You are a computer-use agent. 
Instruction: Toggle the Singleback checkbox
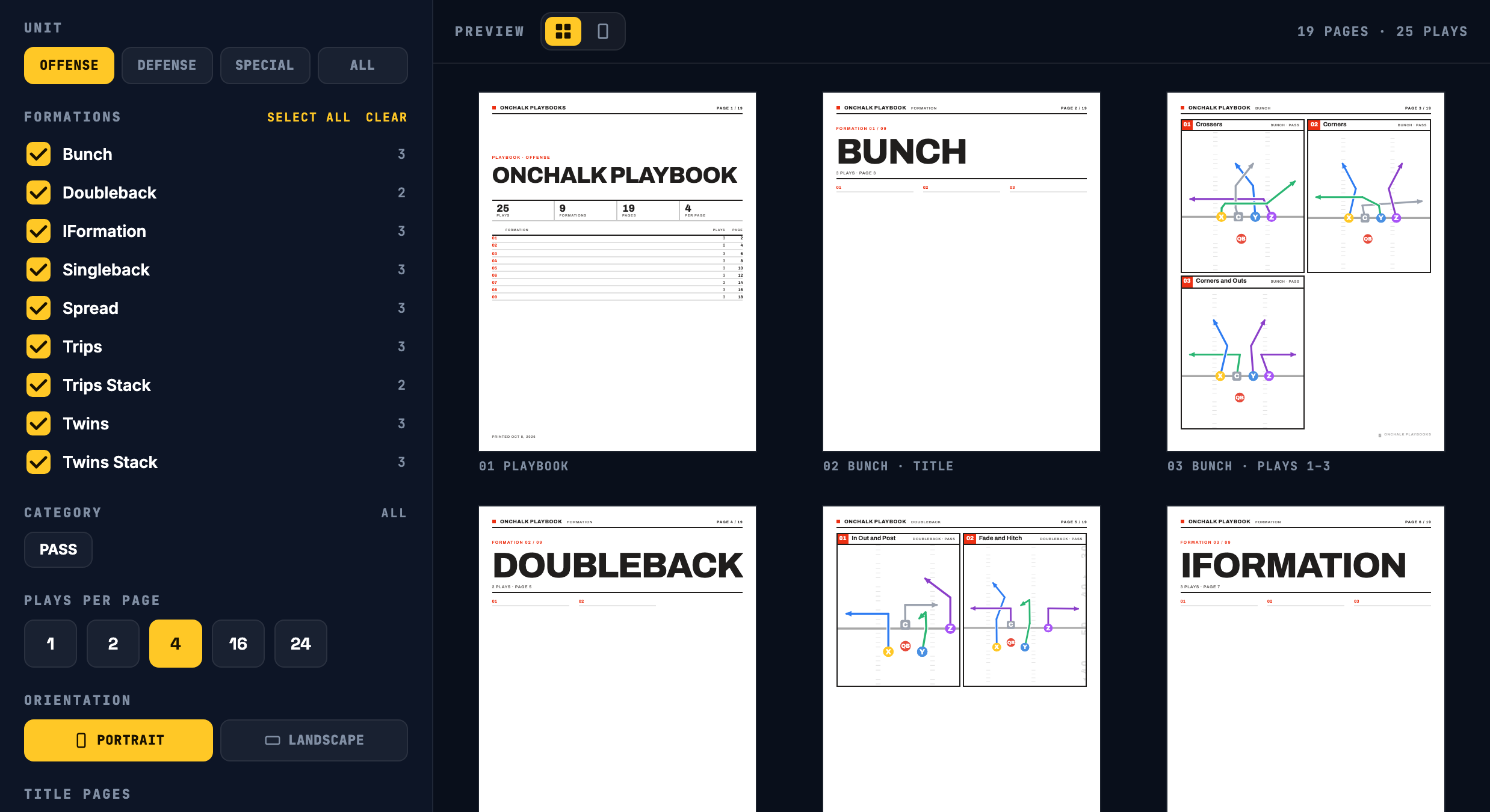39,269
